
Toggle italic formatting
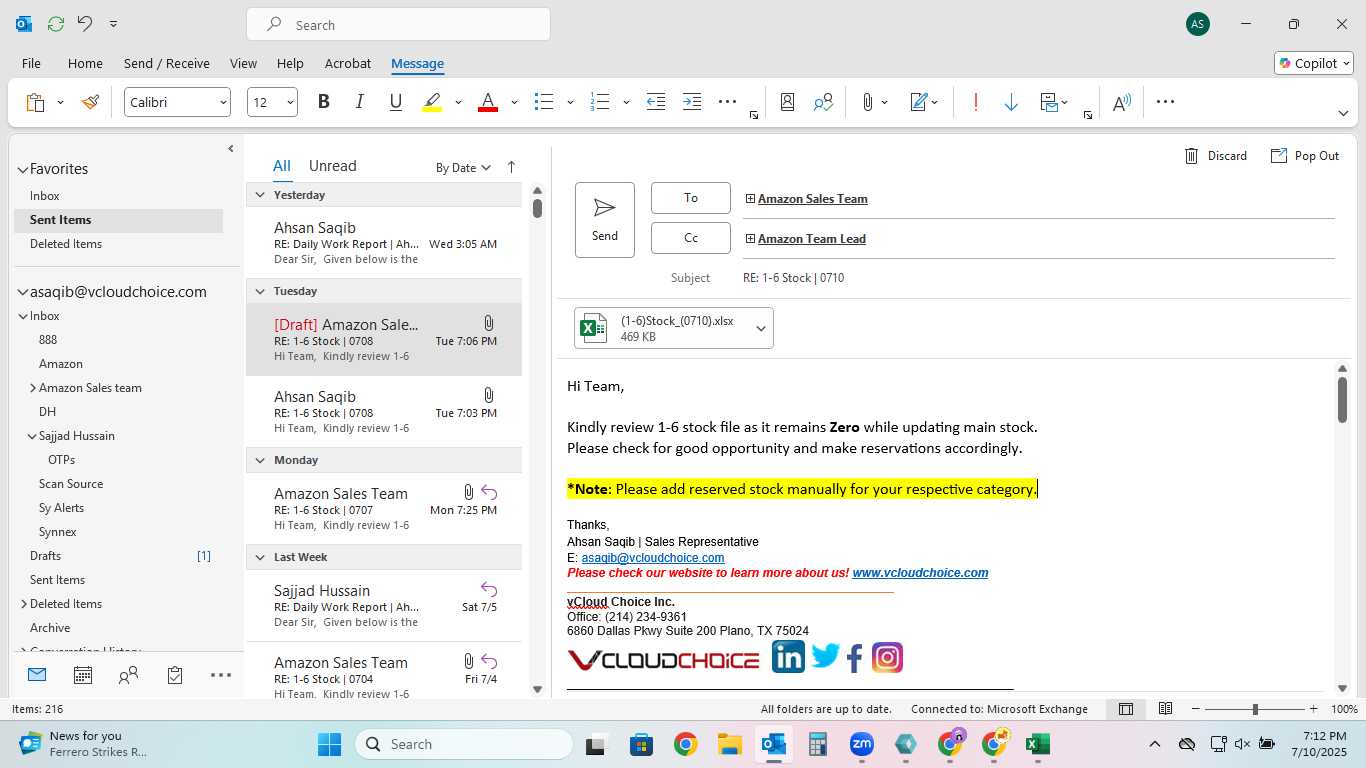[359, 102]
